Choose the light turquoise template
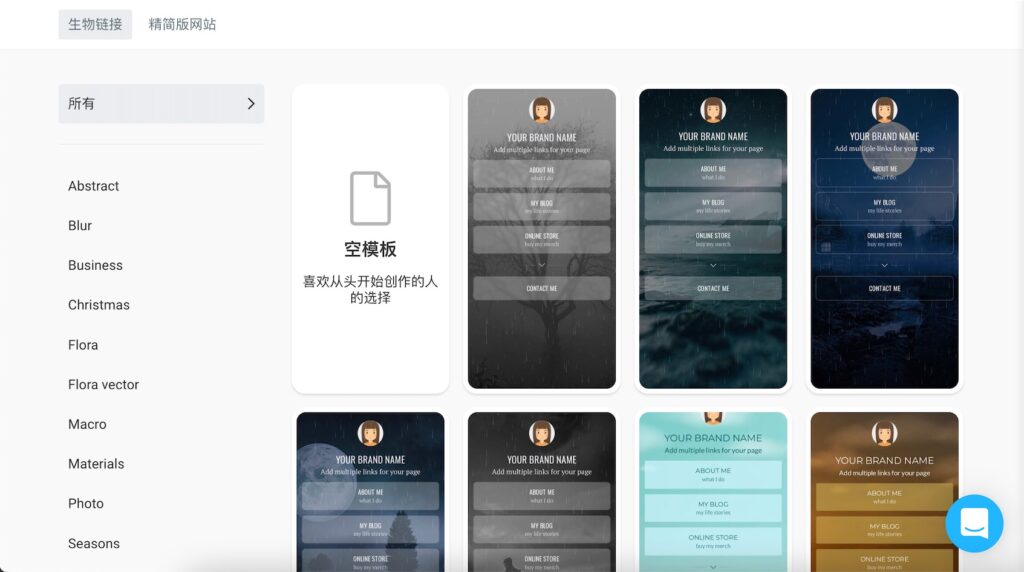The width and height of the screenshot is (1024, 572). click(713, 492)
